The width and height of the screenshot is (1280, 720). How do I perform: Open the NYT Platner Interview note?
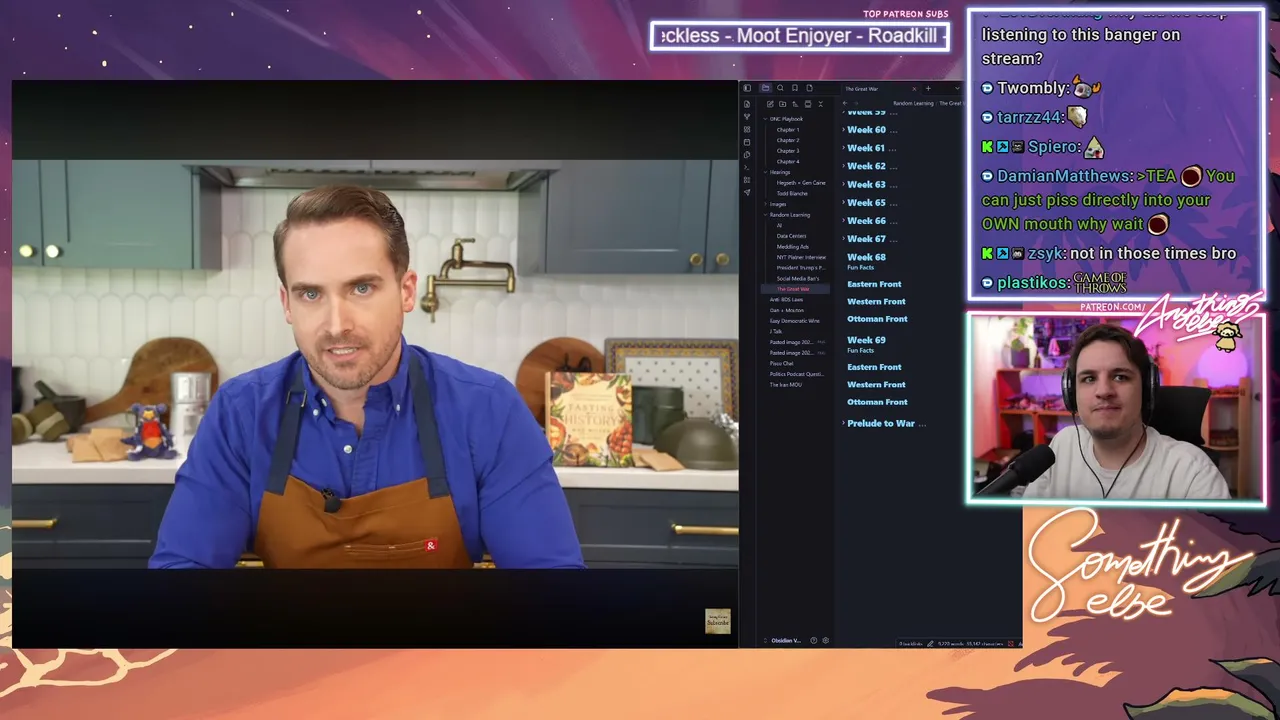click(801, 257)
